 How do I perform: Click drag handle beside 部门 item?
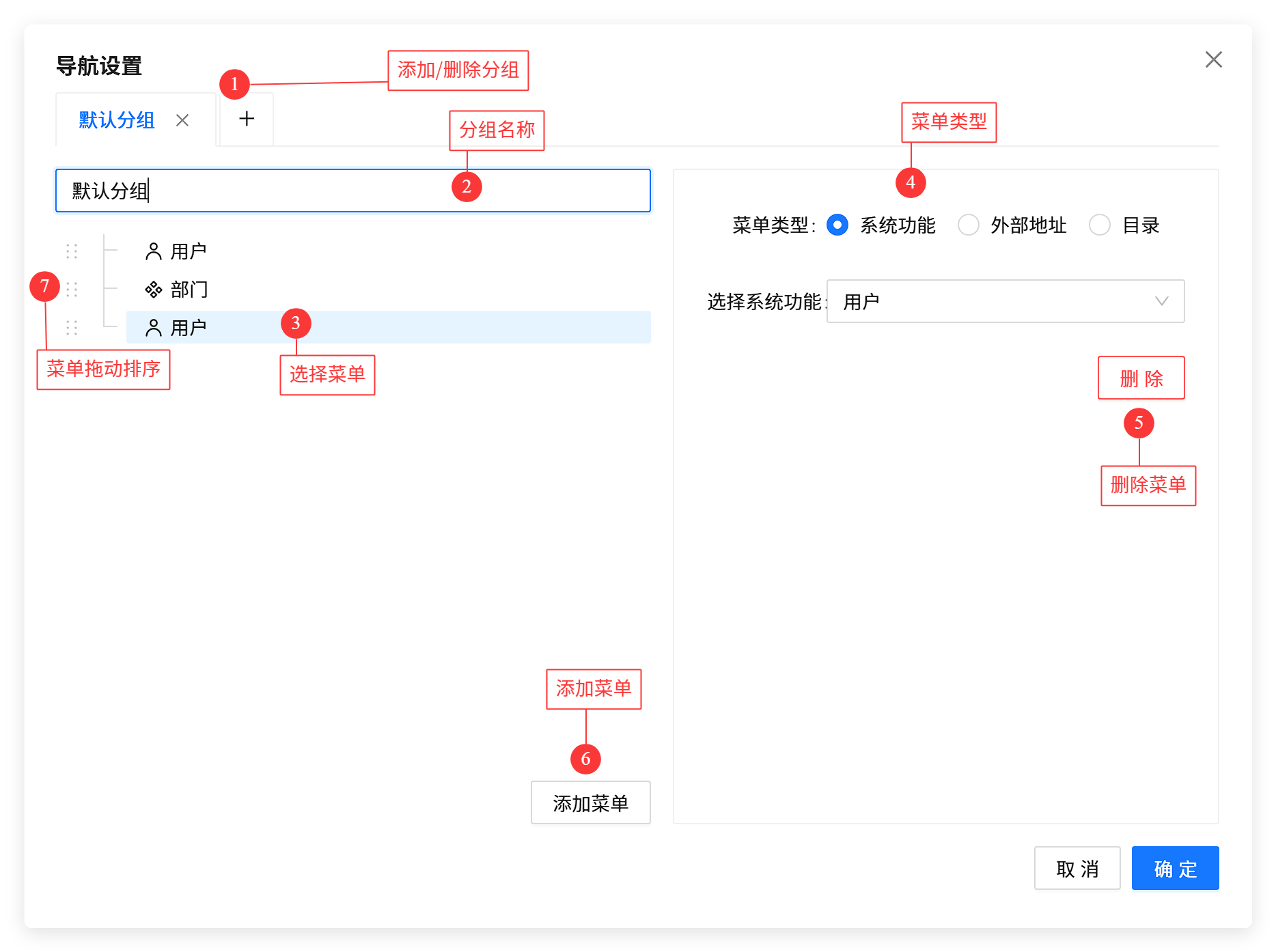[x=72, y=290]
